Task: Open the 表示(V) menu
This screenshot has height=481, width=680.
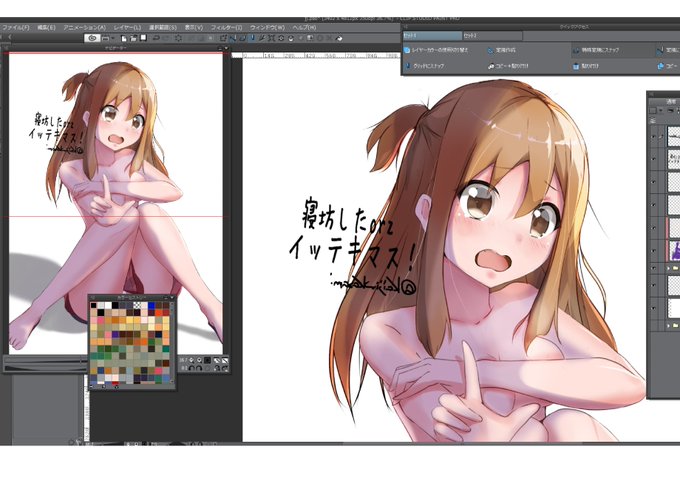Action: click(194, 27)
